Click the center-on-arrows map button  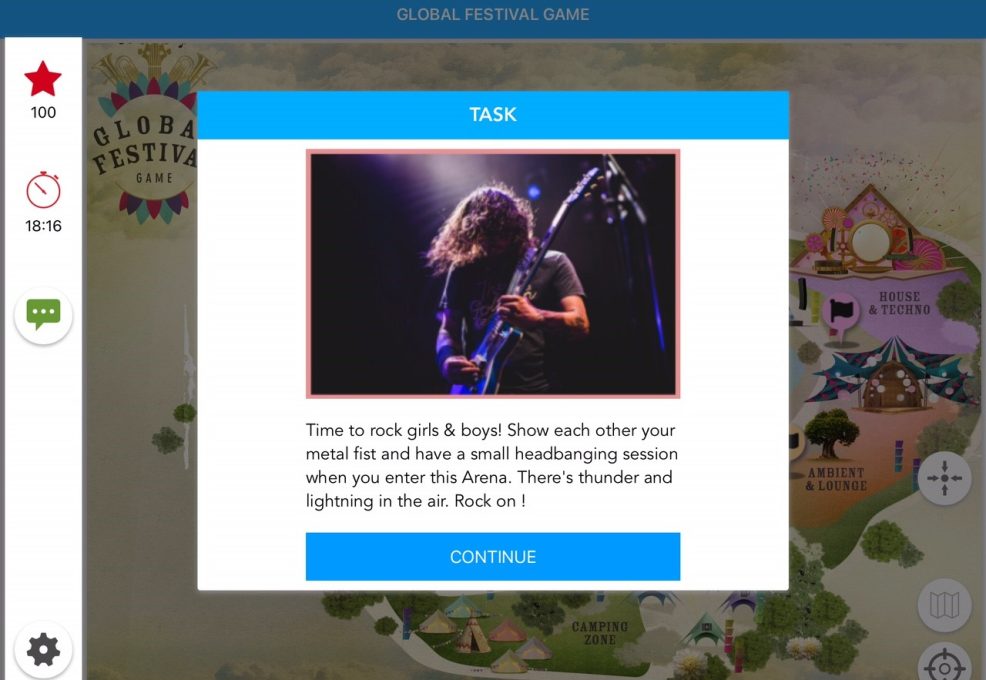point(944,478)
